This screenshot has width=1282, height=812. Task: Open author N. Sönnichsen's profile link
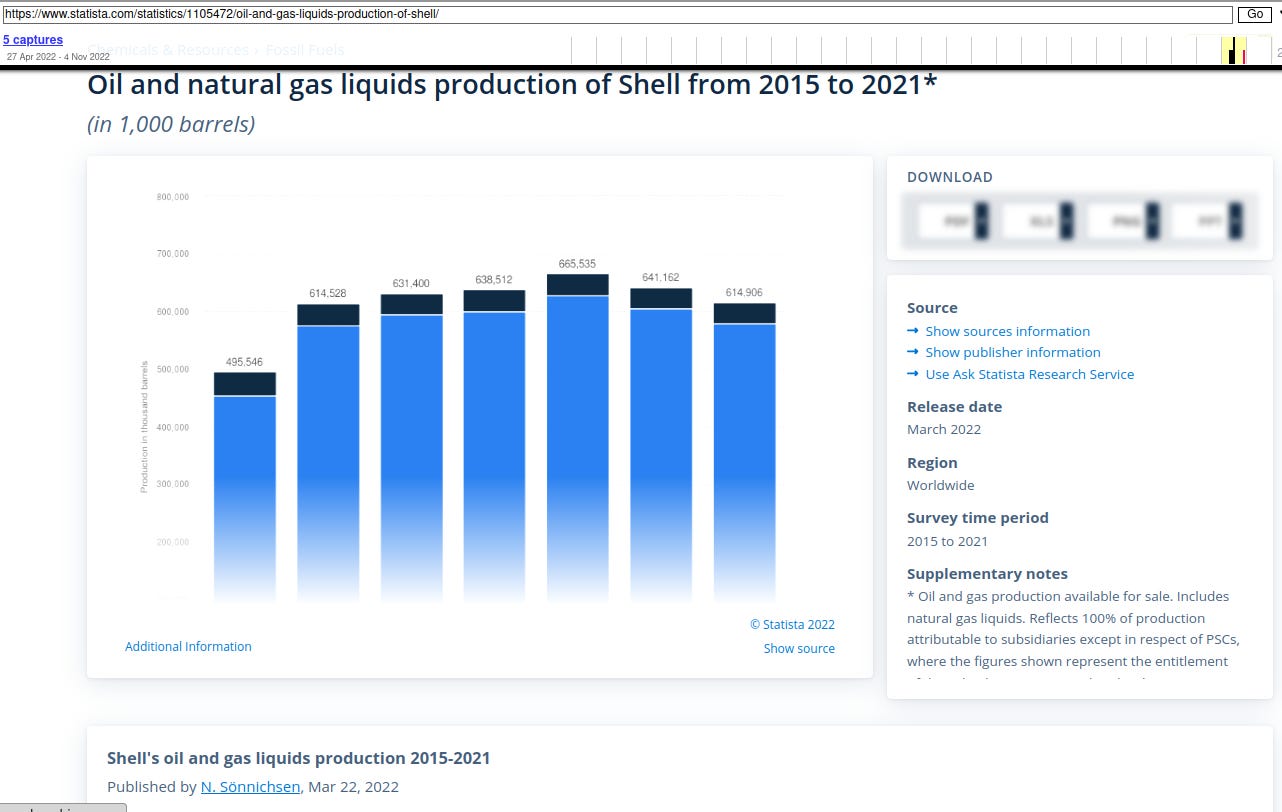point(250,787)
